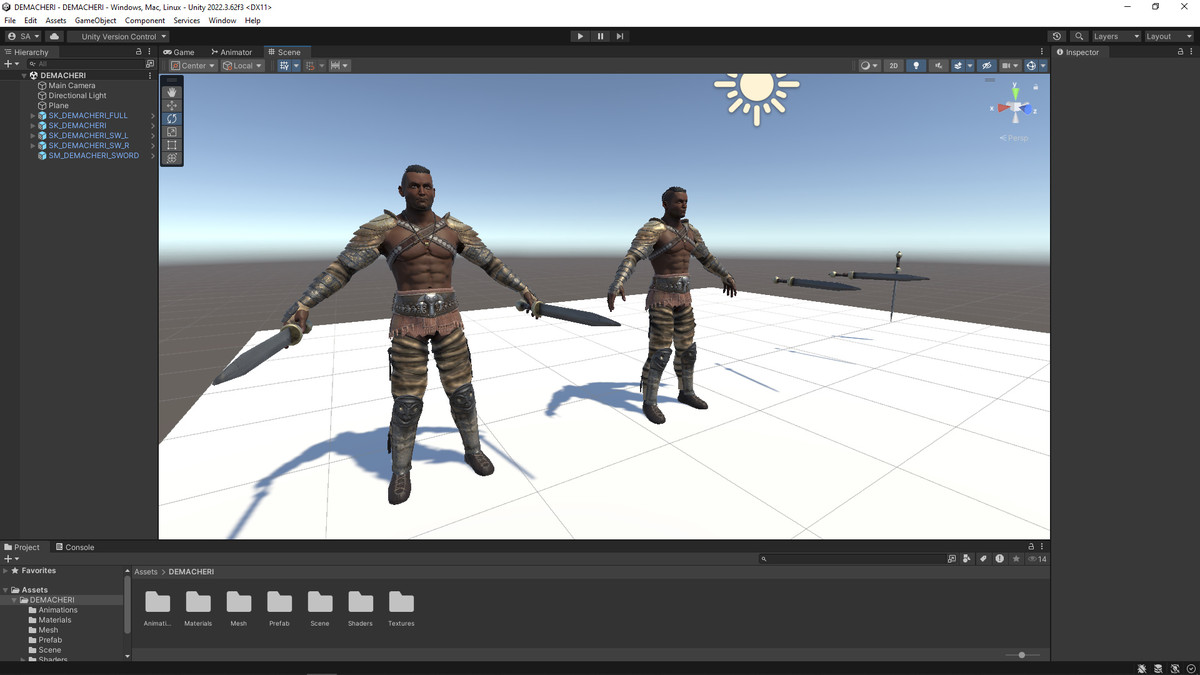Image resolution: width=1200 pixels, height=675 pixels.
Task: Open the scene camera settings dropdown
Action: point(1009,66)
